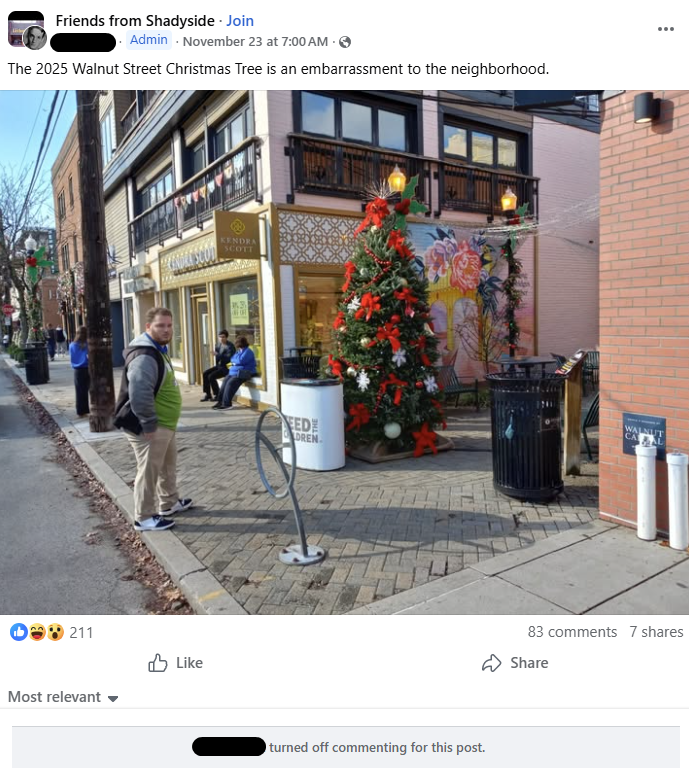Click the blue like reaction emoji

coord(19,632)
